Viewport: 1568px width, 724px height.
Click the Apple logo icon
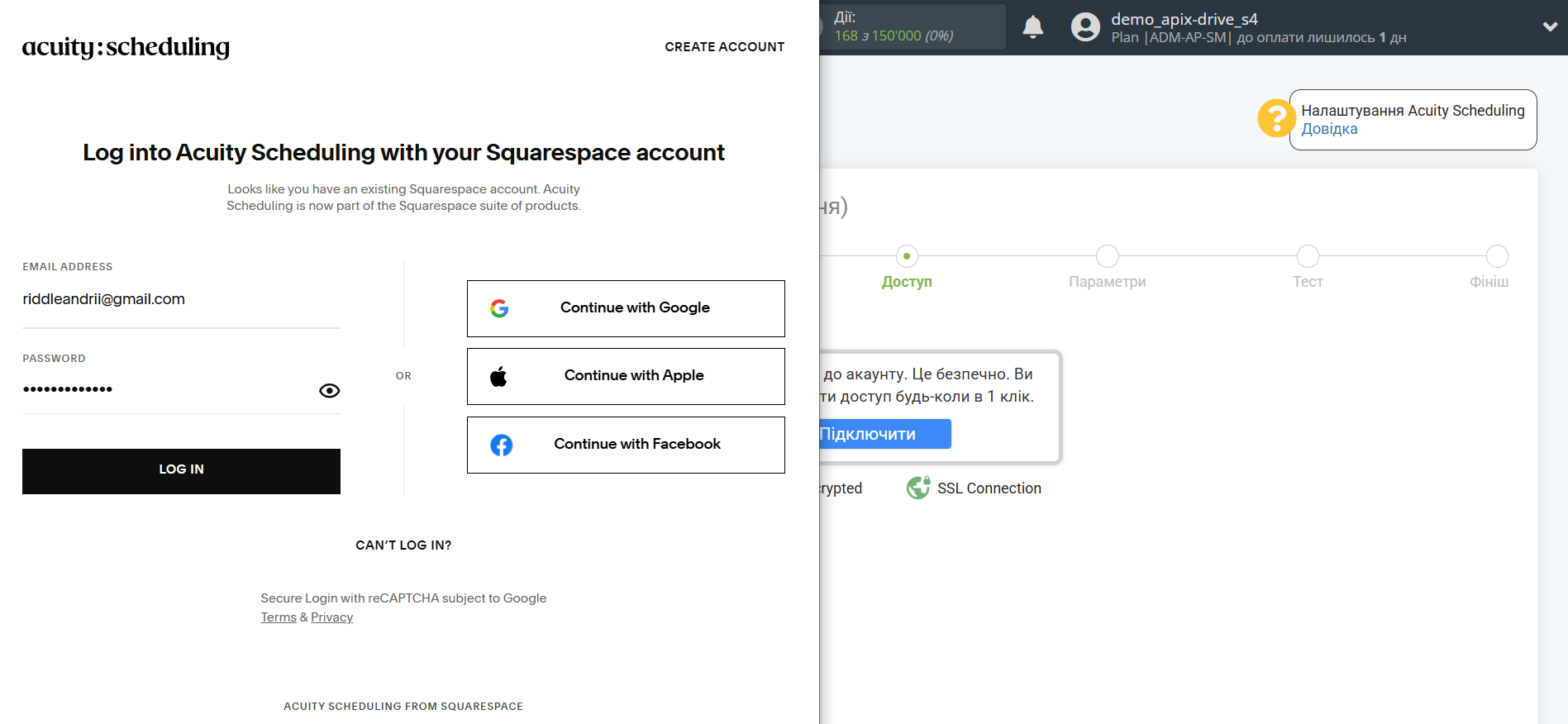498,377
